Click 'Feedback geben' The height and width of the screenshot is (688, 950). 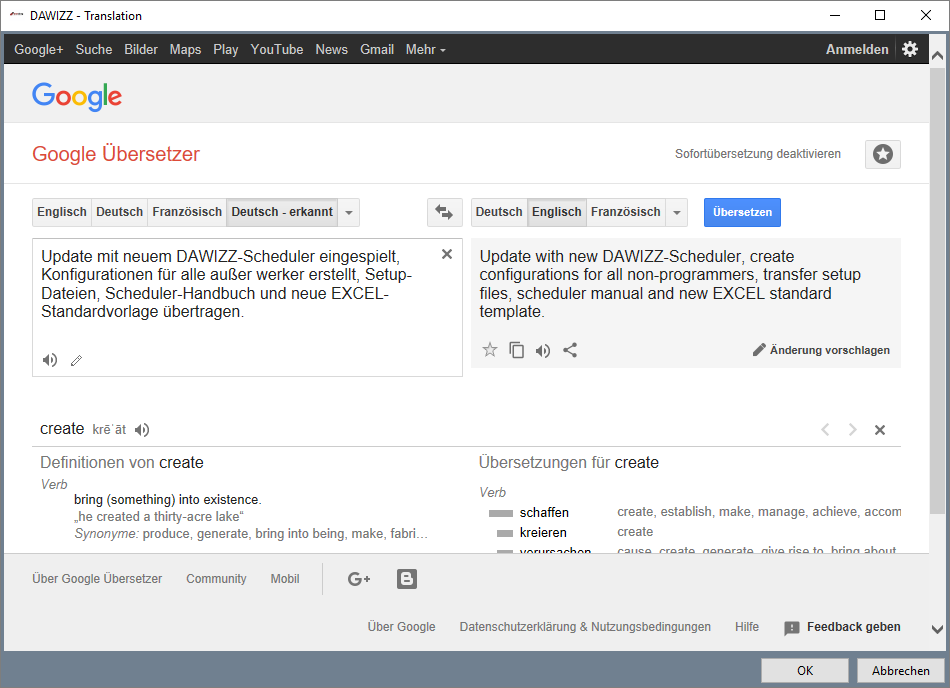click(854, 627)
